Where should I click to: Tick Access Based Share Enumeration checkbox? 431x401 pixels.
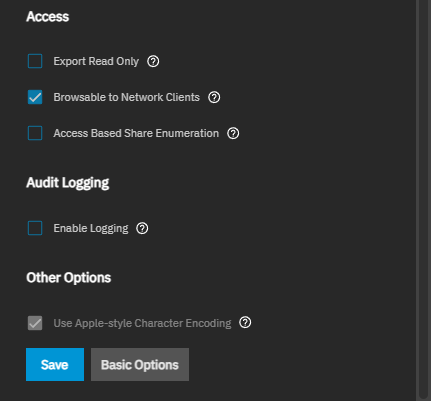coord(35,133)
